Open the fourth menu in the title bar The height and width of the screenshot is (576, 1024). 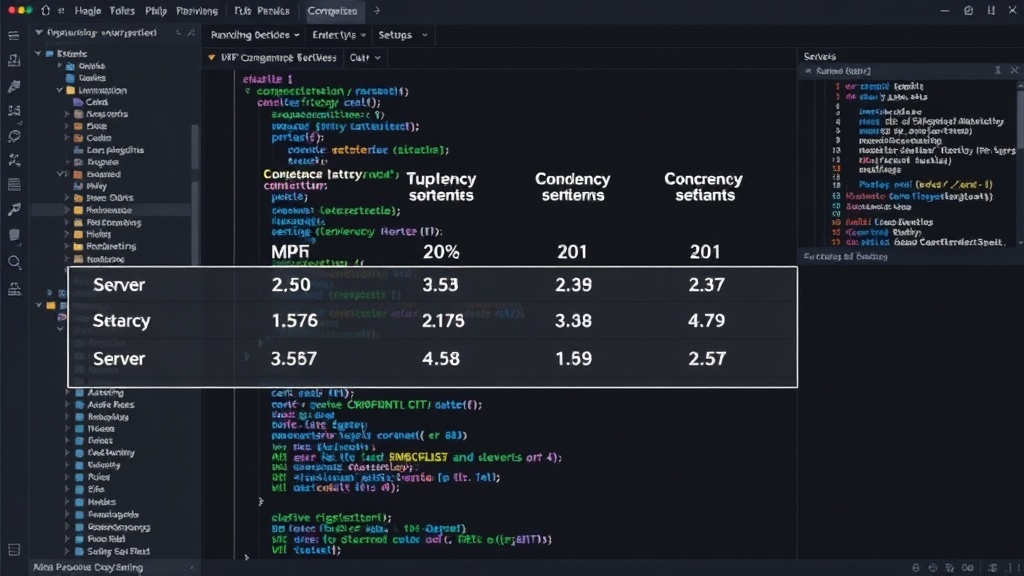(x=197, y=10)
